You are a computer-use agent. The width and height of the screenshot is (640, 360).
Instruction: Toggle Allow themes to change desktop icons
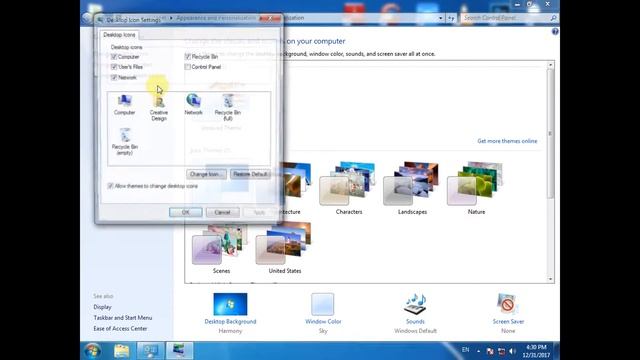[x=110, y=186]
